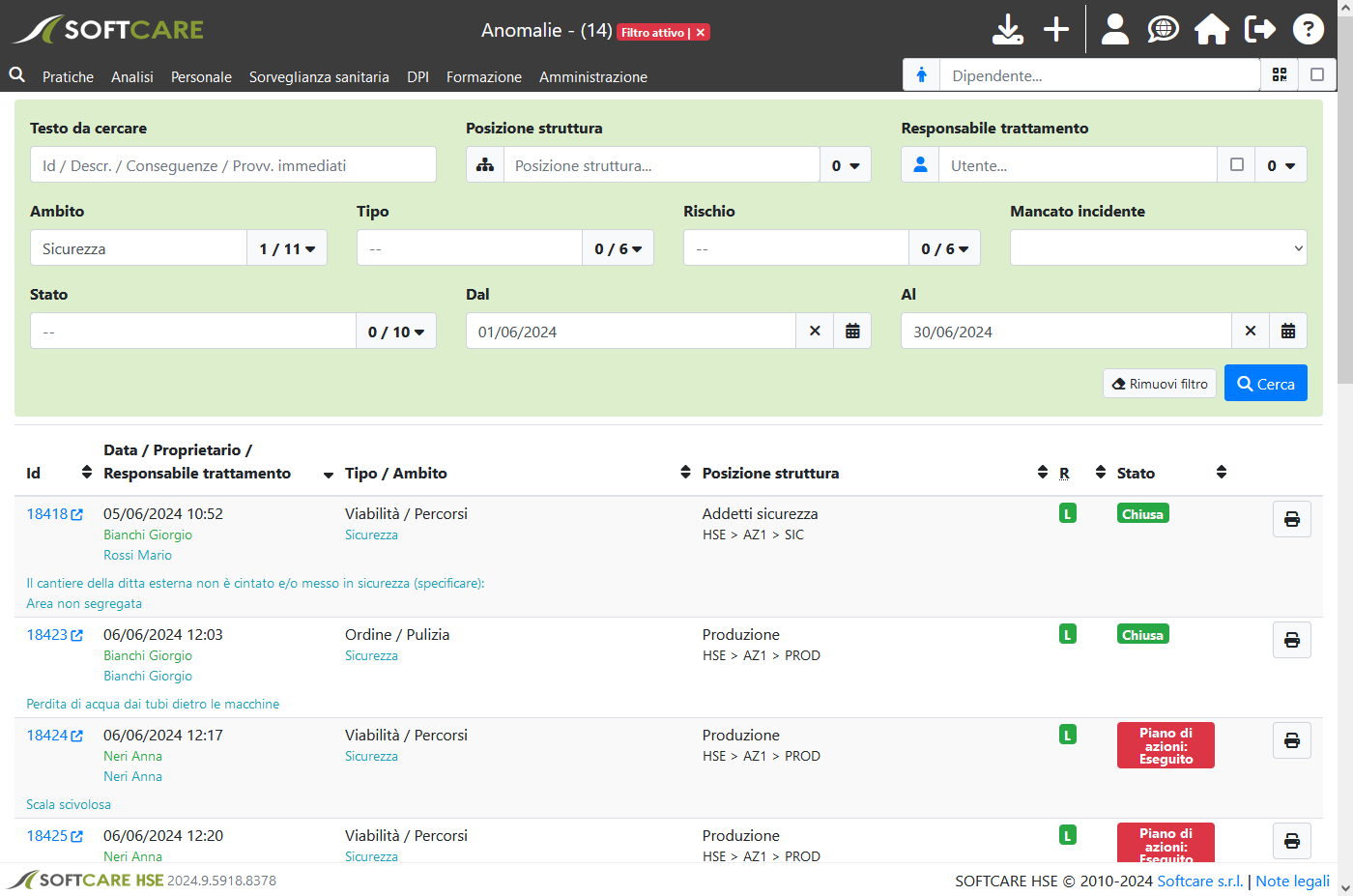Viewport: 1353px width, 896px height.
Task: Open anomaly link 18423
Action: [47, 635]
